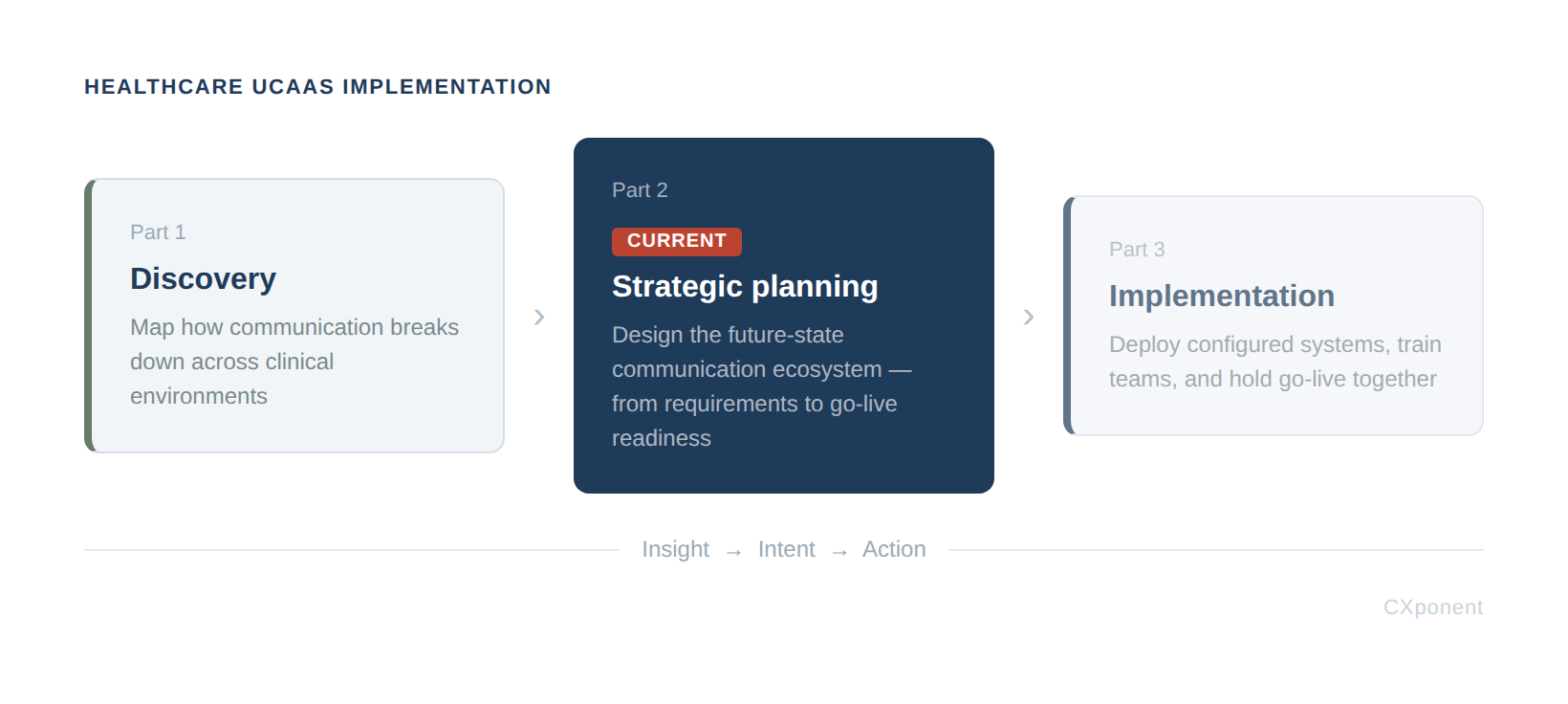
Task: Select the red CURRENT badge
Action: [677, 241]
